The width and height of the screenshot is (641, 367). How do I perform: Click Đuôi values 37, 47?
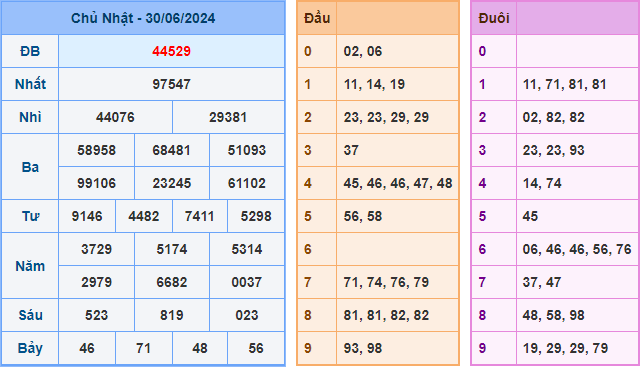[542, 282]
